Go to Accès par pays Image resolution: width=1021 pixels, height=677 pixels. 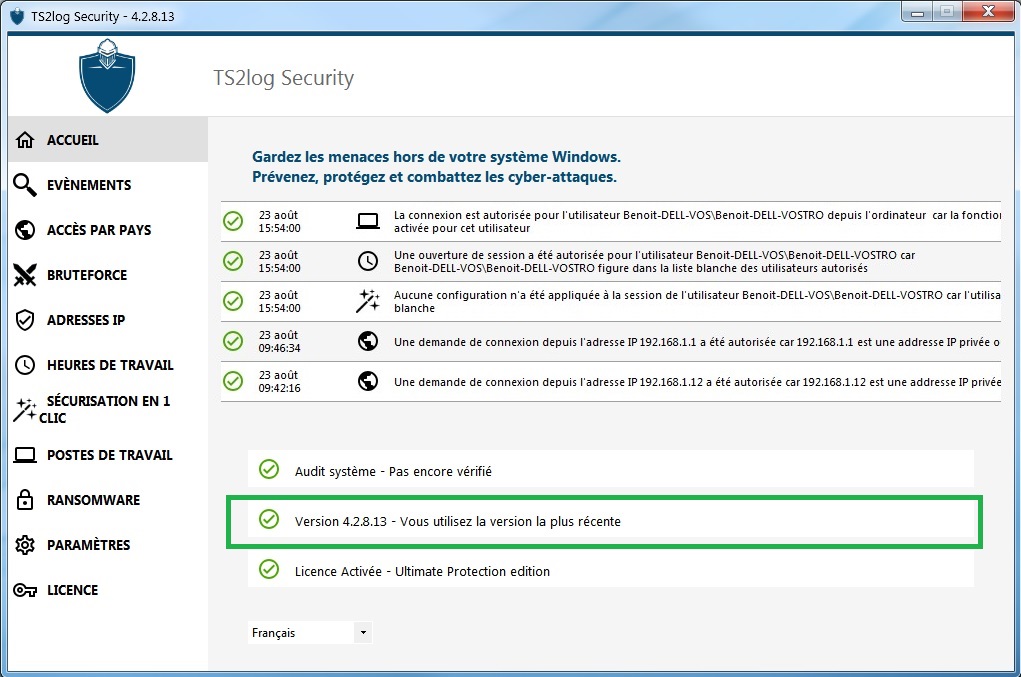(x=108, y=230)
